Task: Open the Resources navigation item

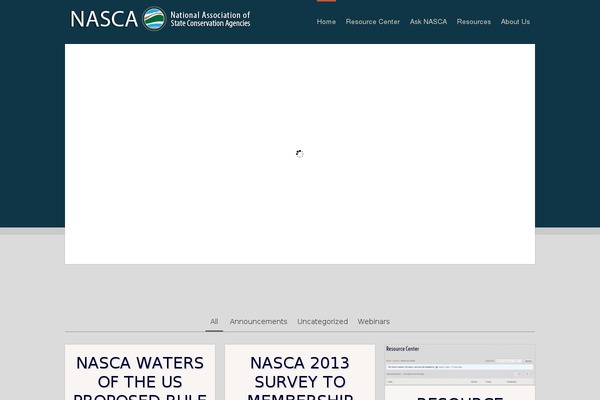Action: [474, 22]
